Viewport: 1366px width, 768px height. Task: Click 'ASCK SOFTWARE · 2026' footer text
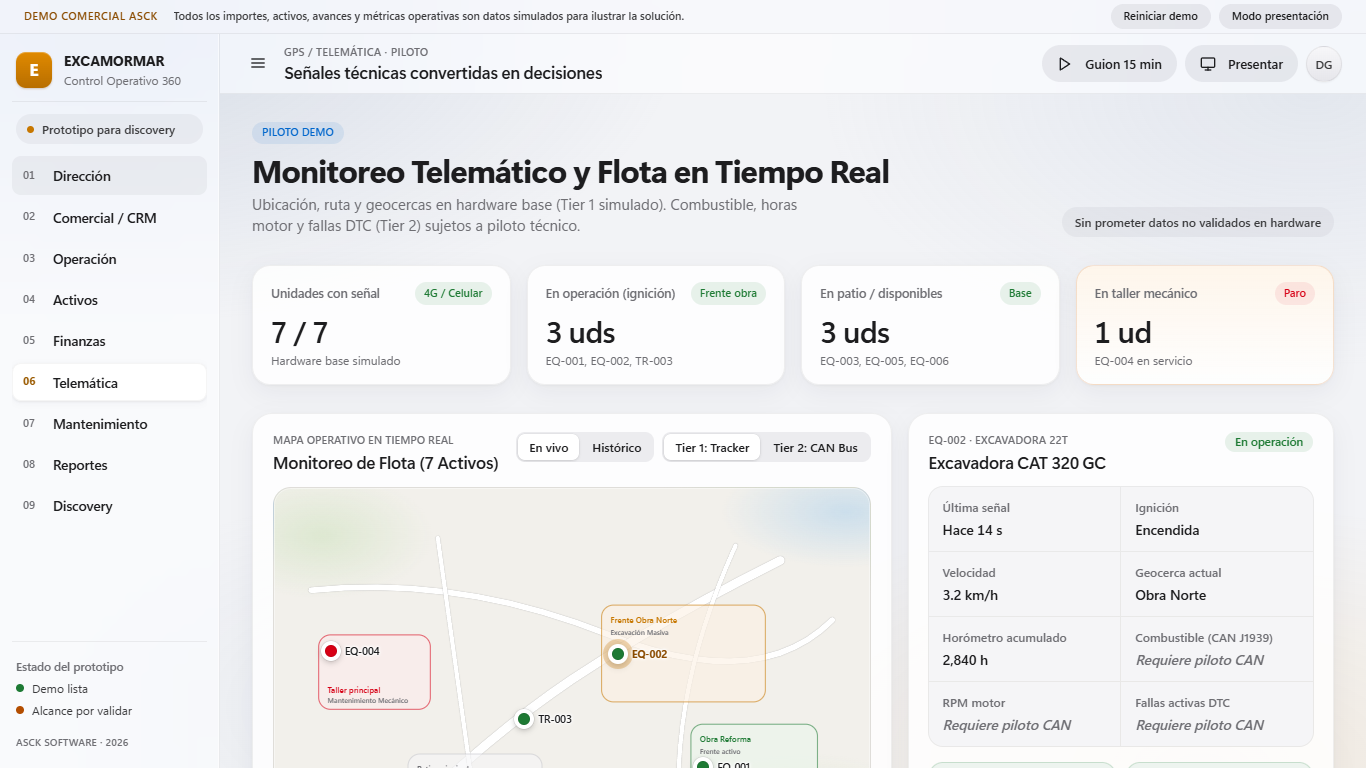(72, 743)
